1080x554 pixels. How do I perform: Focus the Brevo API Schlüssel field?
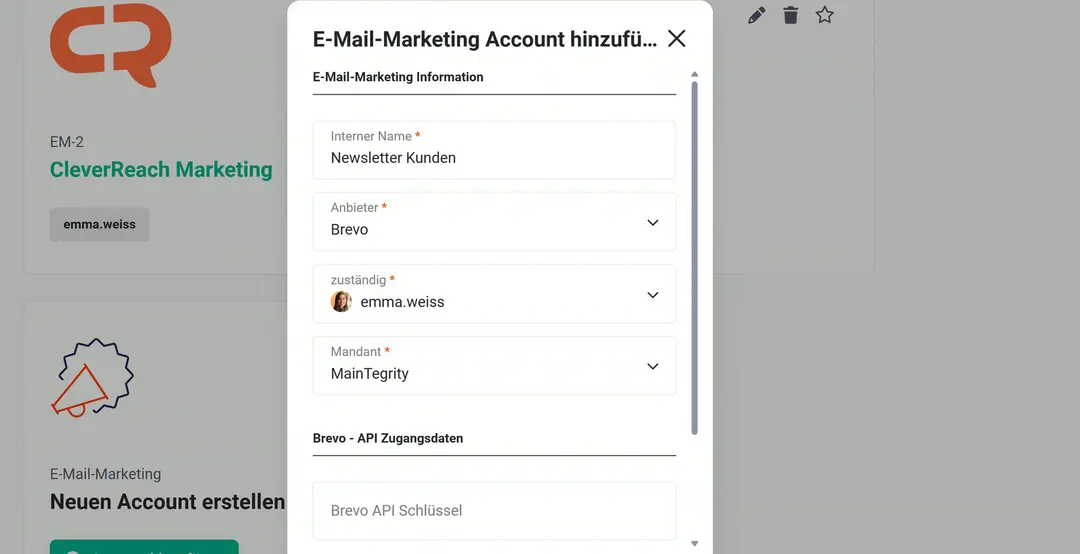[494, 511]
